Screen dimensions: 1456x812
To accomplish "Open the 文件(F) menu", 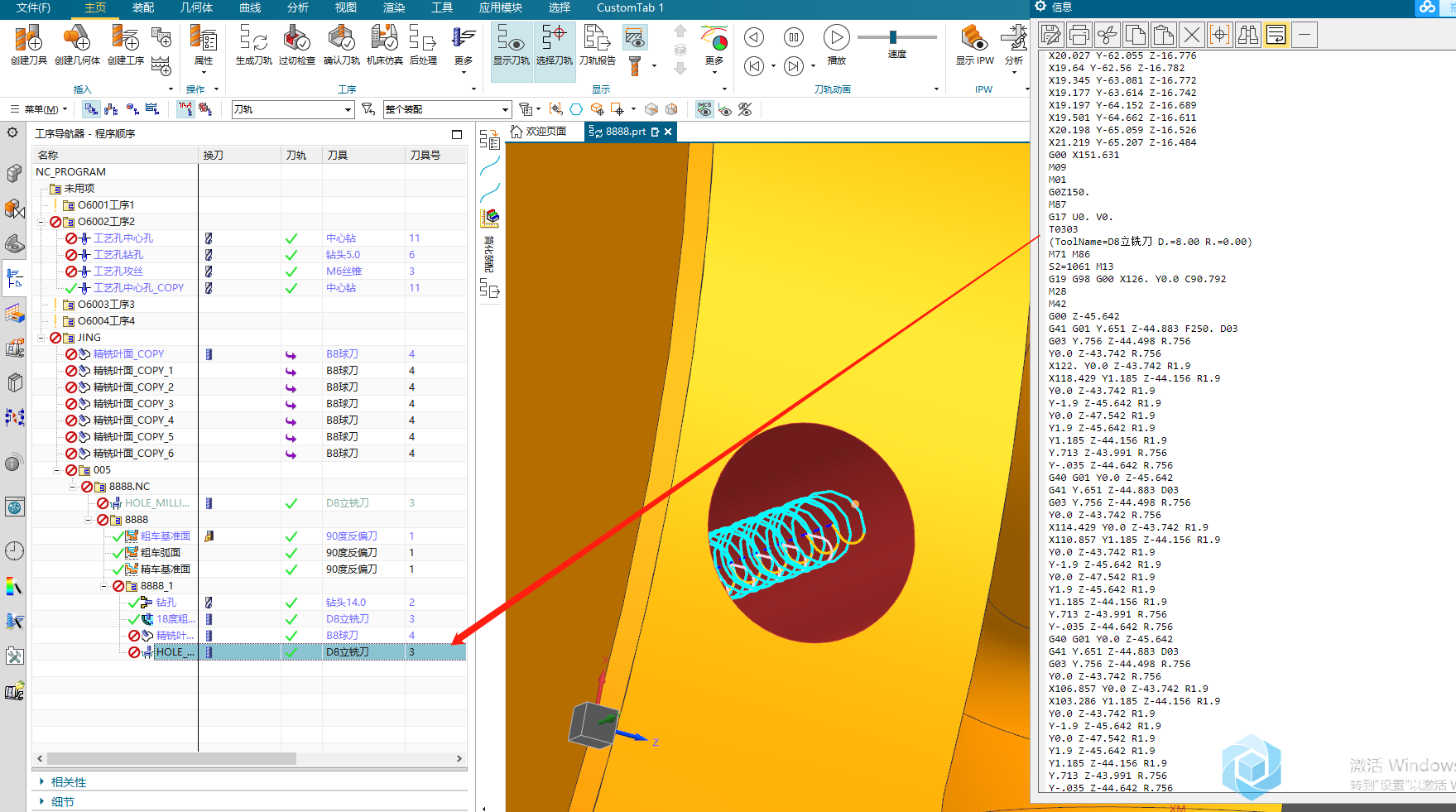I will (34, 7).
